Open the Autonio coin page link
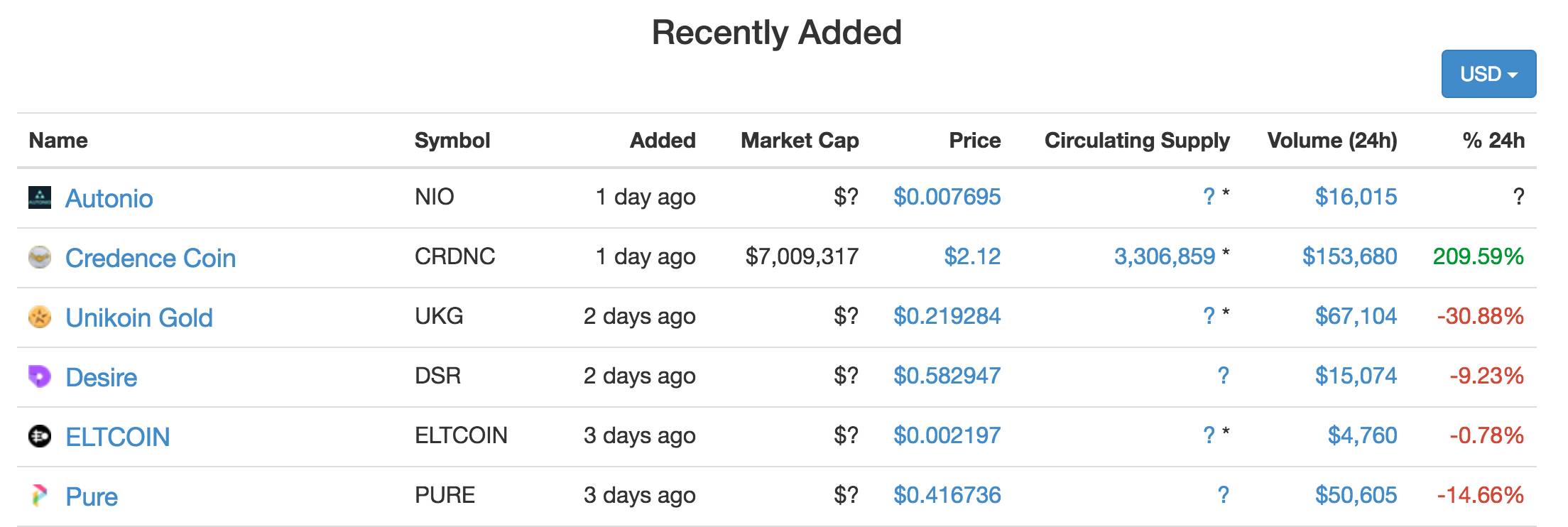Image resolution: width=1568 pixels, height=527 pixels. tap(109, 198)
